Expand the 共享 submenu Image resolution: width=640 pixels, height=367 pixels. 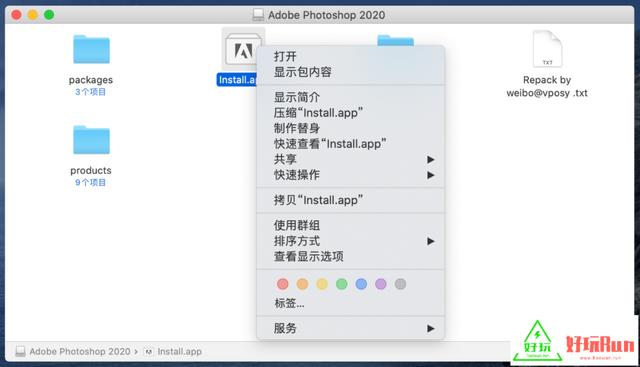tap(350, 159)
